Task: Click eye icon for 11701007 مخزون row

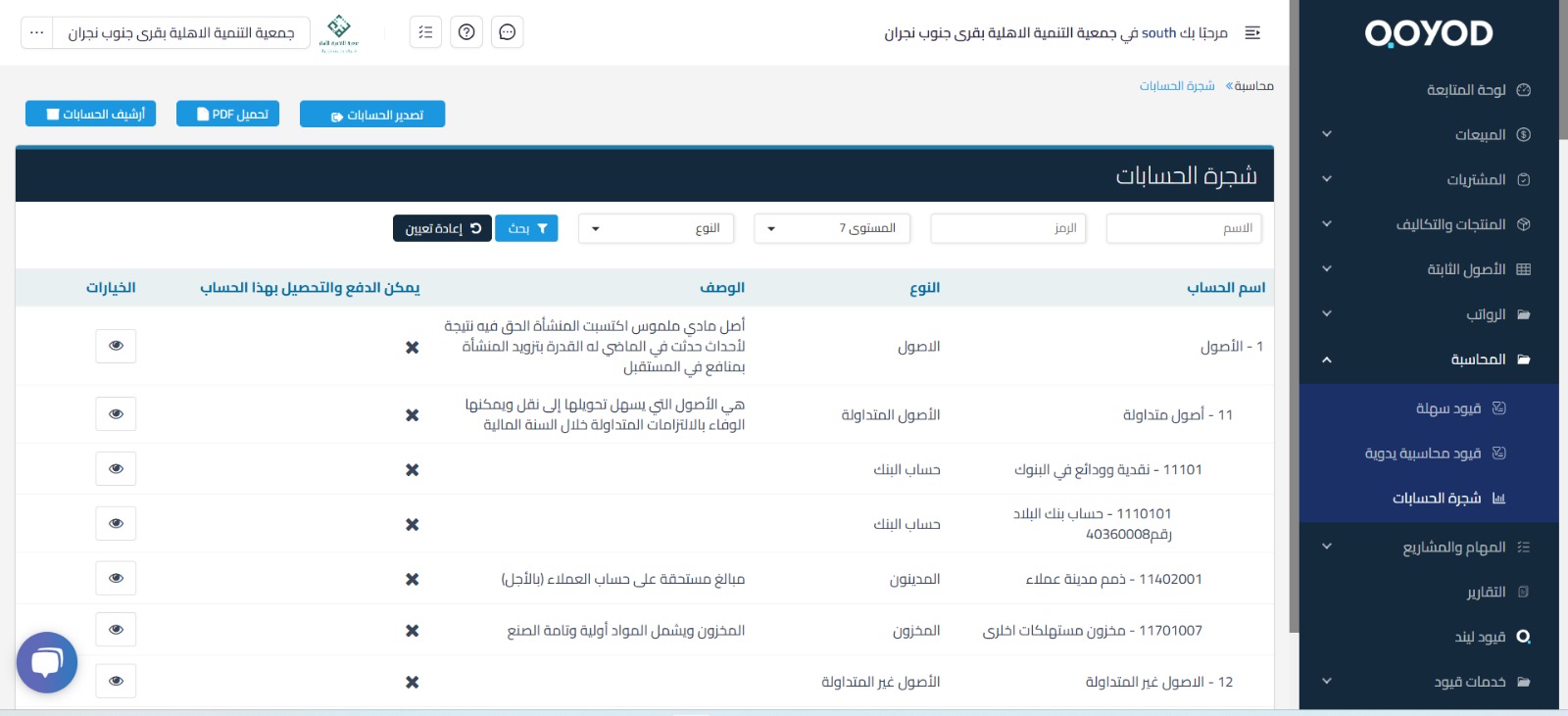Action: pos(116,630)
